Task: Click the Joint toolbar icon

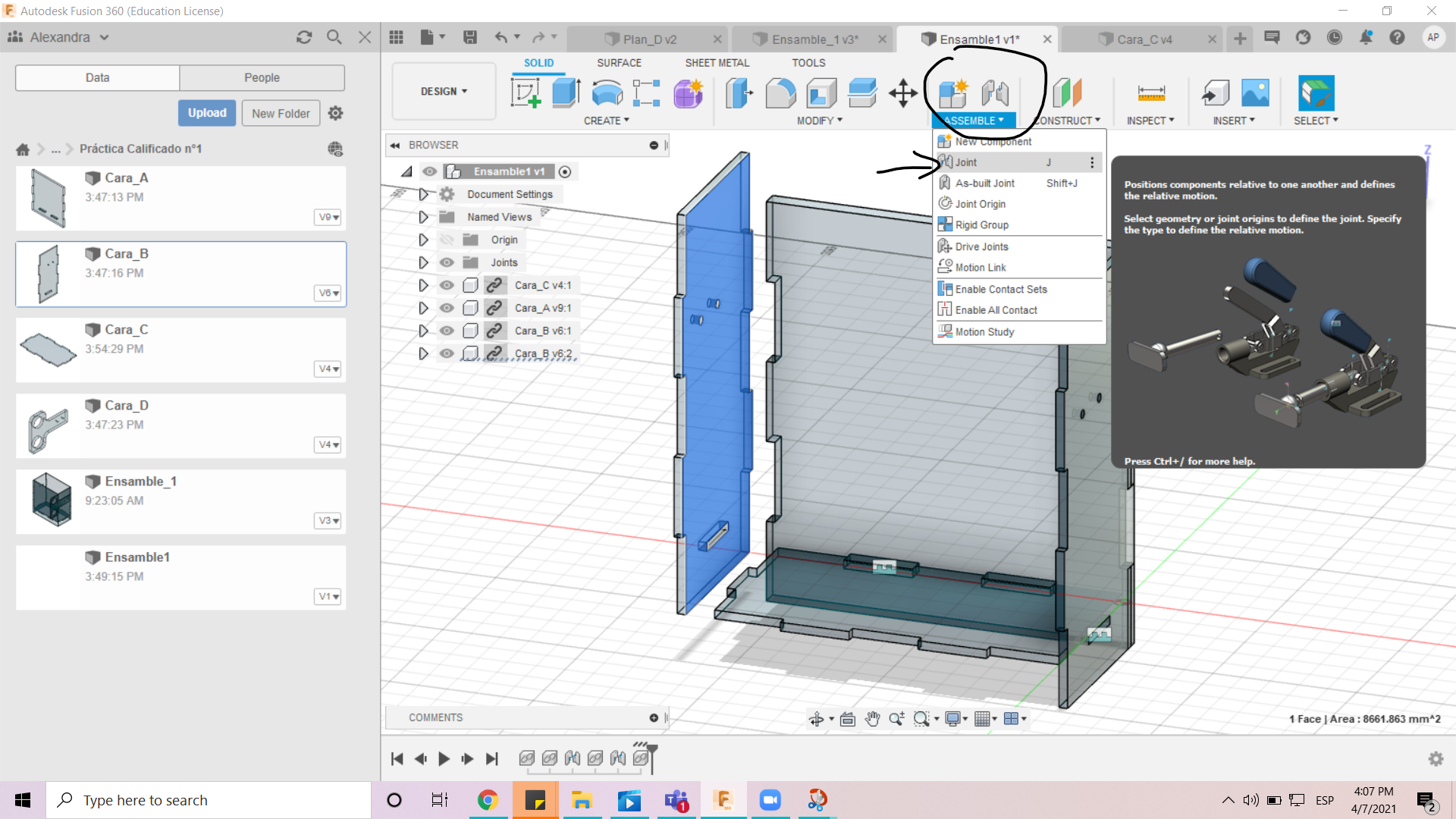Action: click(x=995, y=93)
